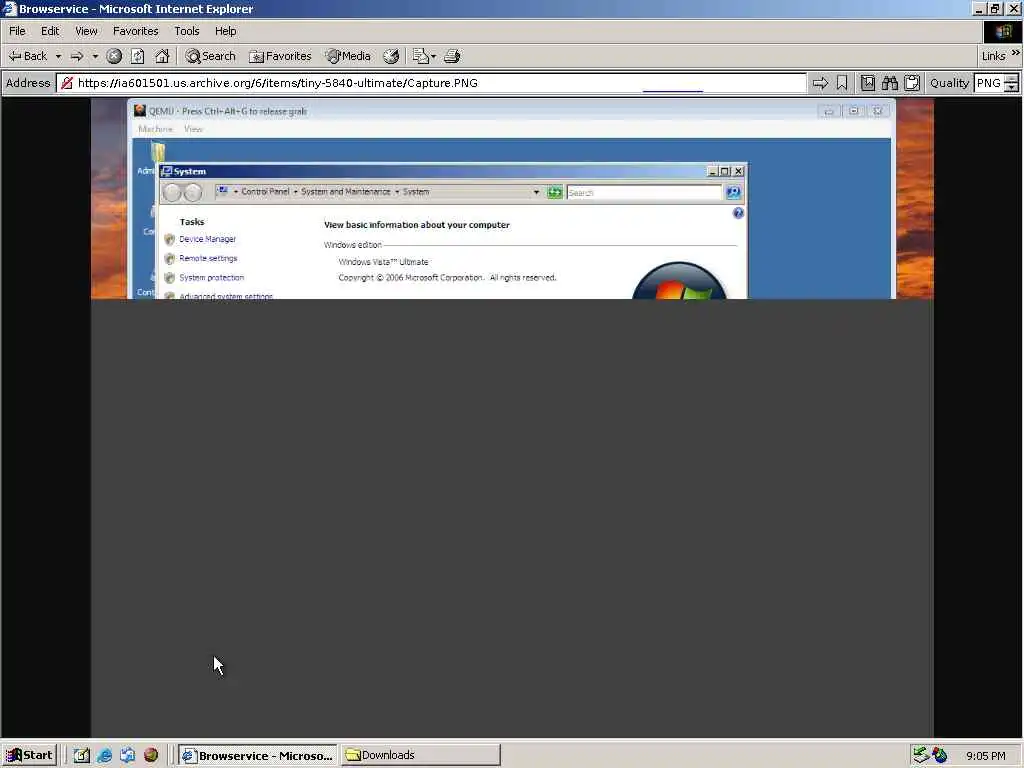Click the Windows flag throbber icon
Viewport: 1024px width, 768px height.
click(x=1003, y=31)
